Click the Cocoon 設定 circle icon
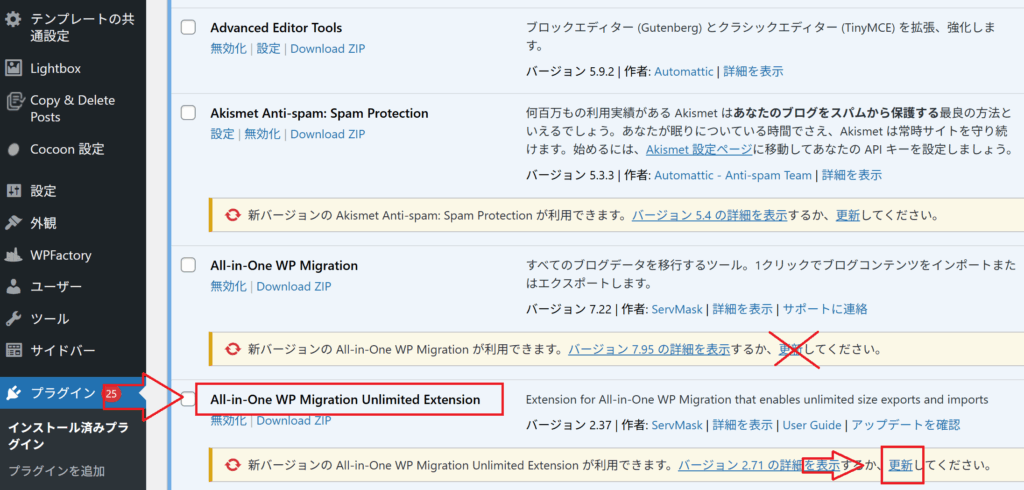The height and width of the screenshot is (490, 1024). point(14,149)
